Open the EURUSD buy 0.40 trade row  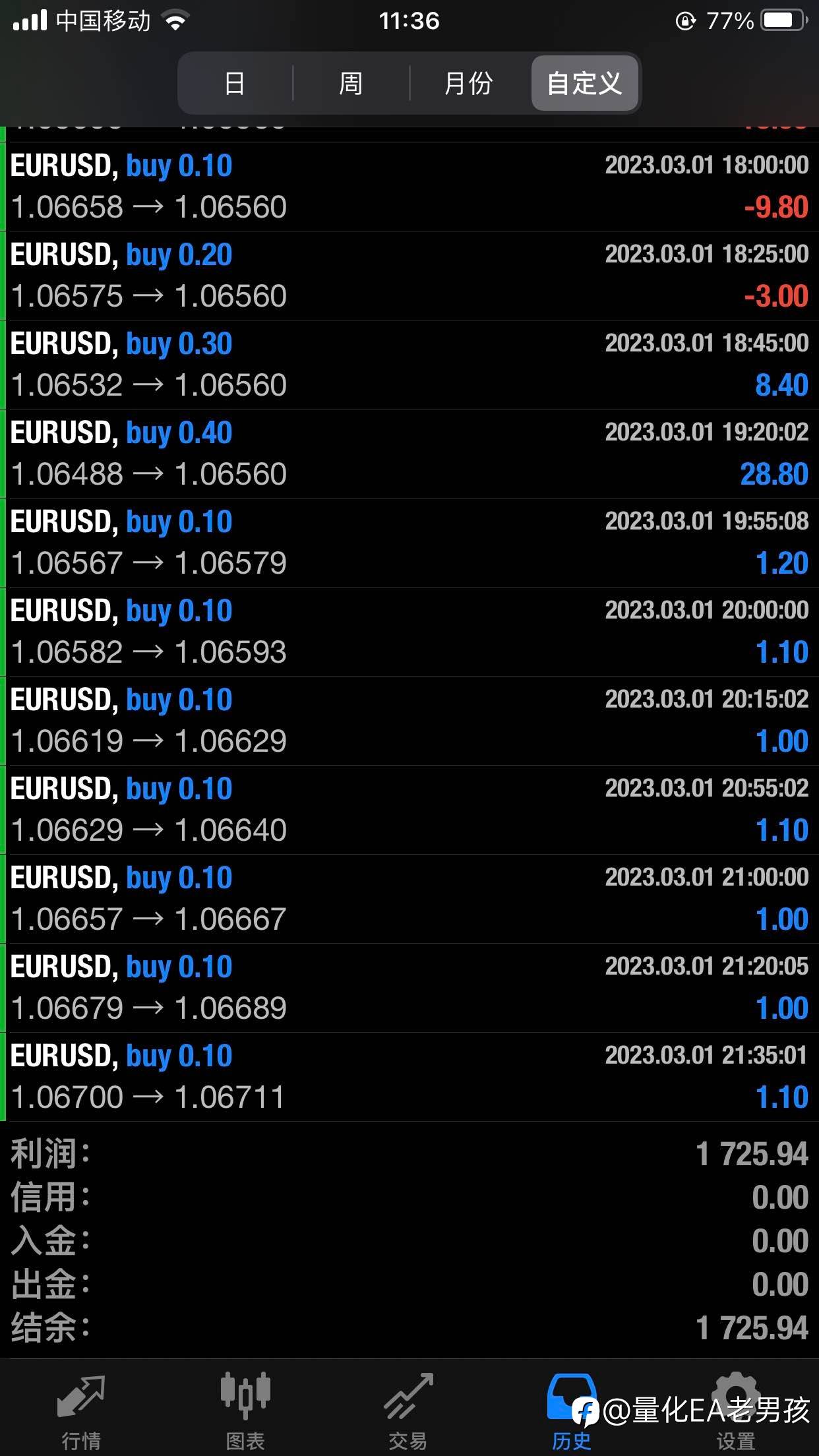(409, 454)
